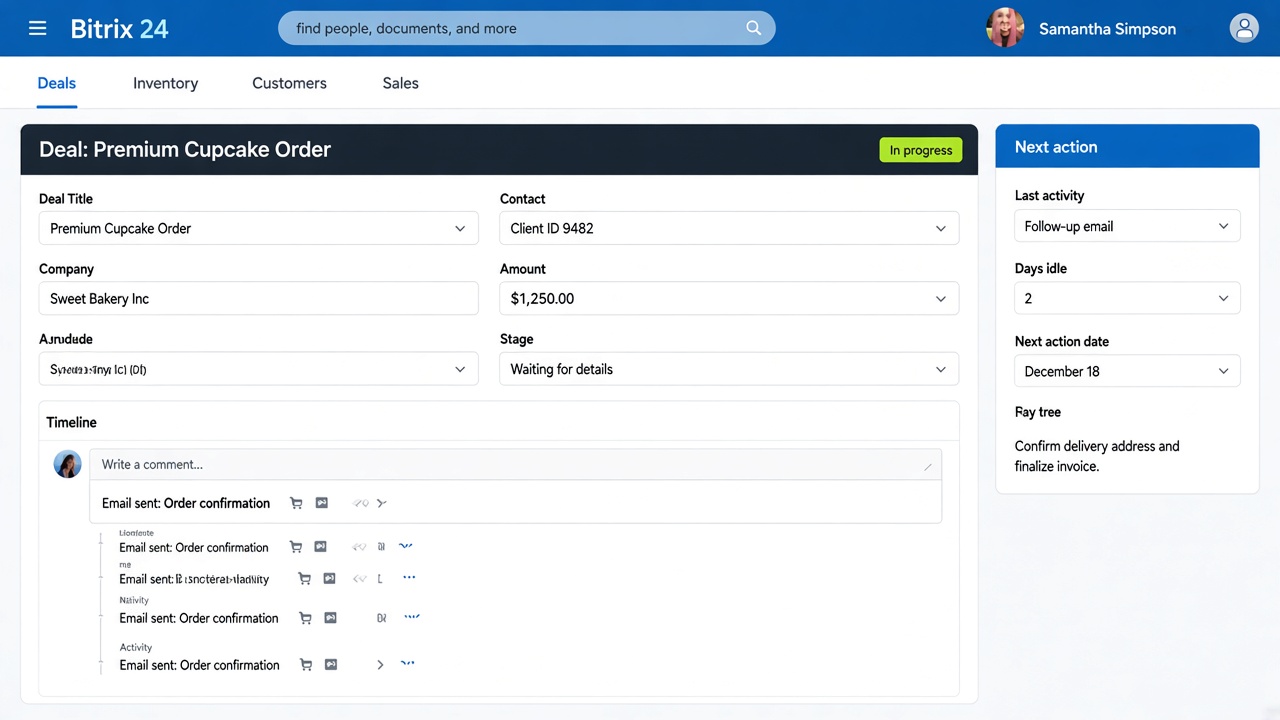1280x720 pixels.
Task: Open the Contact dropdown showing Client ID 9482
Action: tap(729, 228)
